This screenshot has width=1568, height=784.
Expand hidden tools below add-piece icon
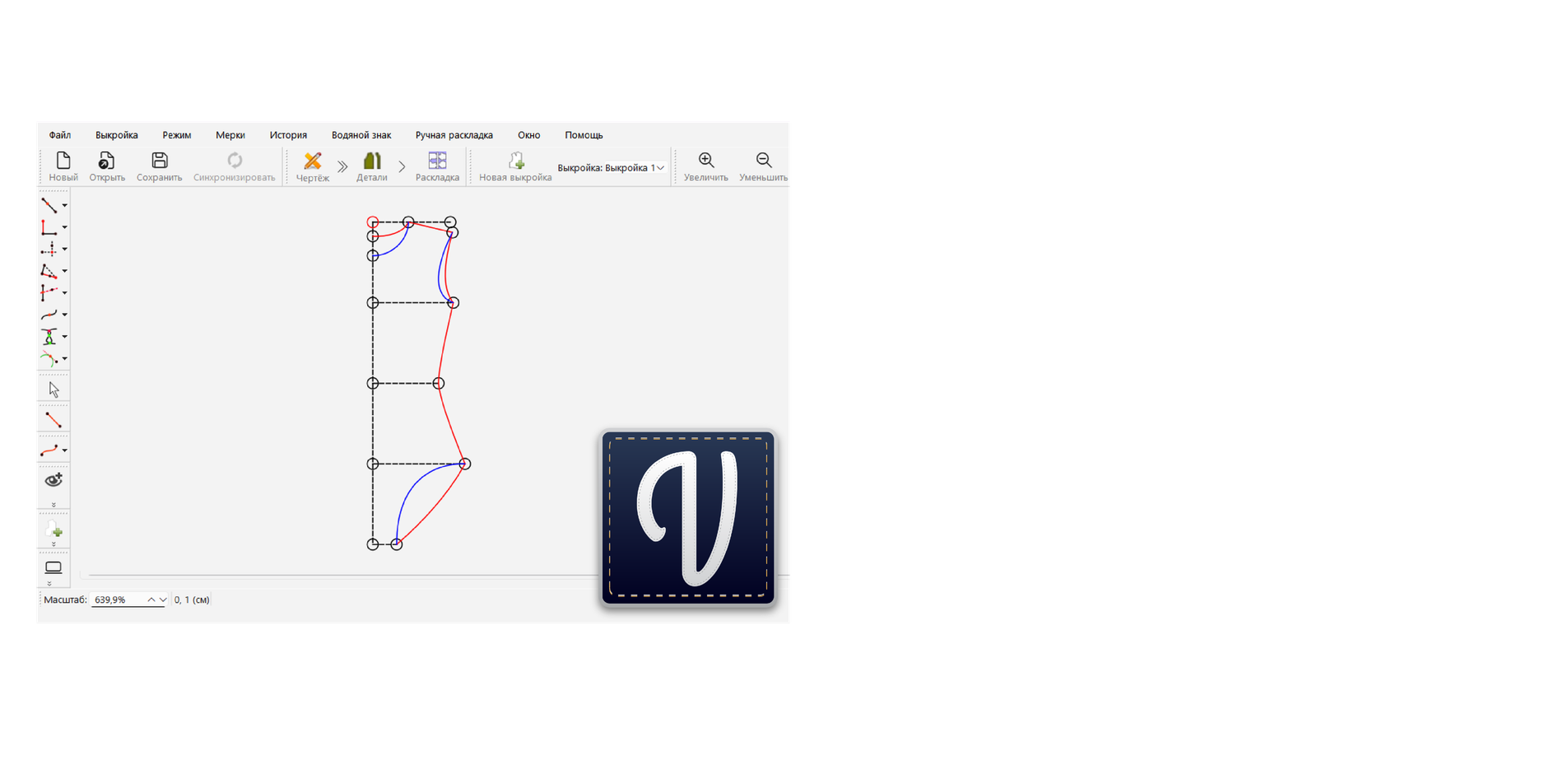54,544
